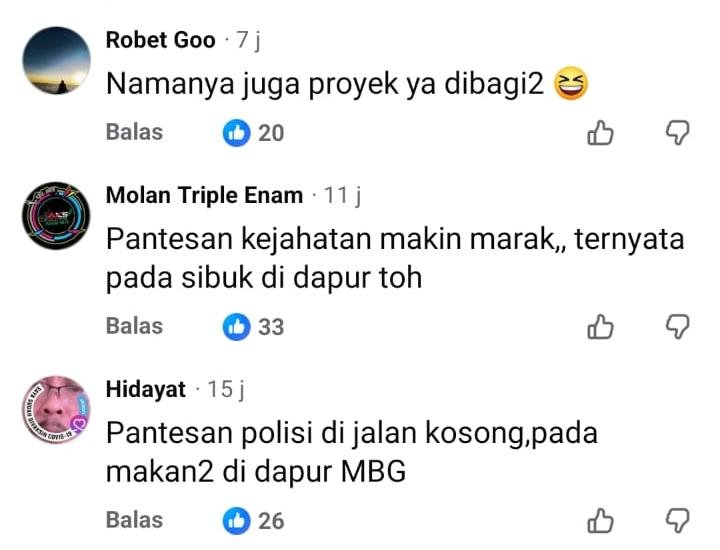Image resolution: width=720 pixels, height=550 pixels.
Task: Open Molan Triple Enam's profile picture
Action: tap(56, 216)
